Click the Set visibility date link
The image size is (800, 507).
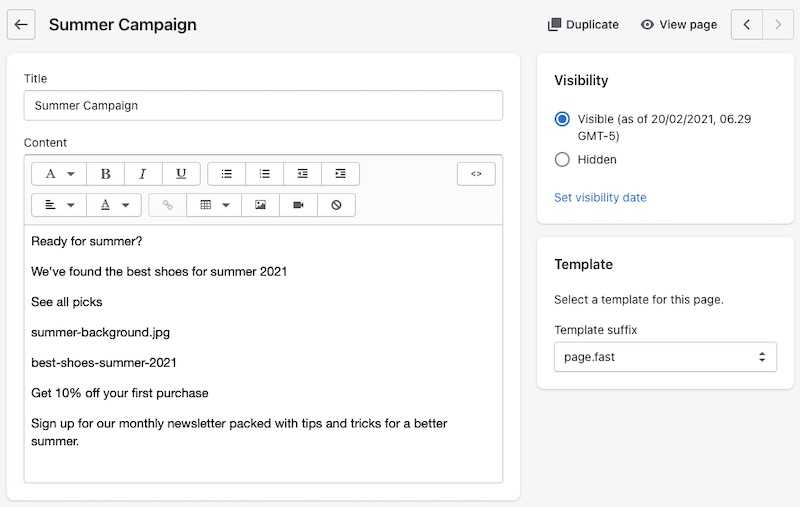click(600, 198)
